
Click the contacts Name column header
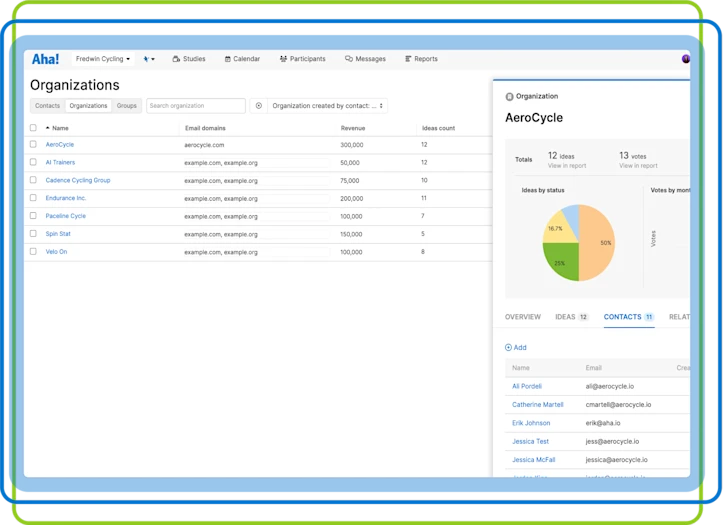tap(521, 368)
